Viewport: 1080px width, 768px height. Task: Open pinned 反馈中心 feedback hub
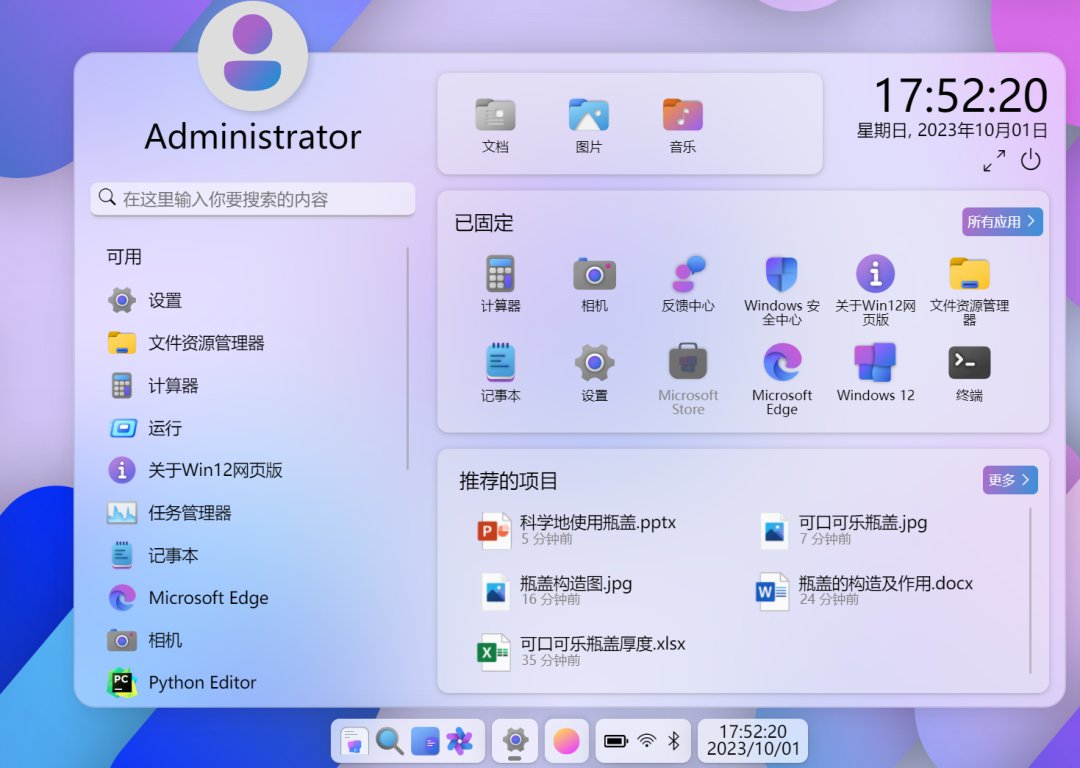(x=687, y=284)
